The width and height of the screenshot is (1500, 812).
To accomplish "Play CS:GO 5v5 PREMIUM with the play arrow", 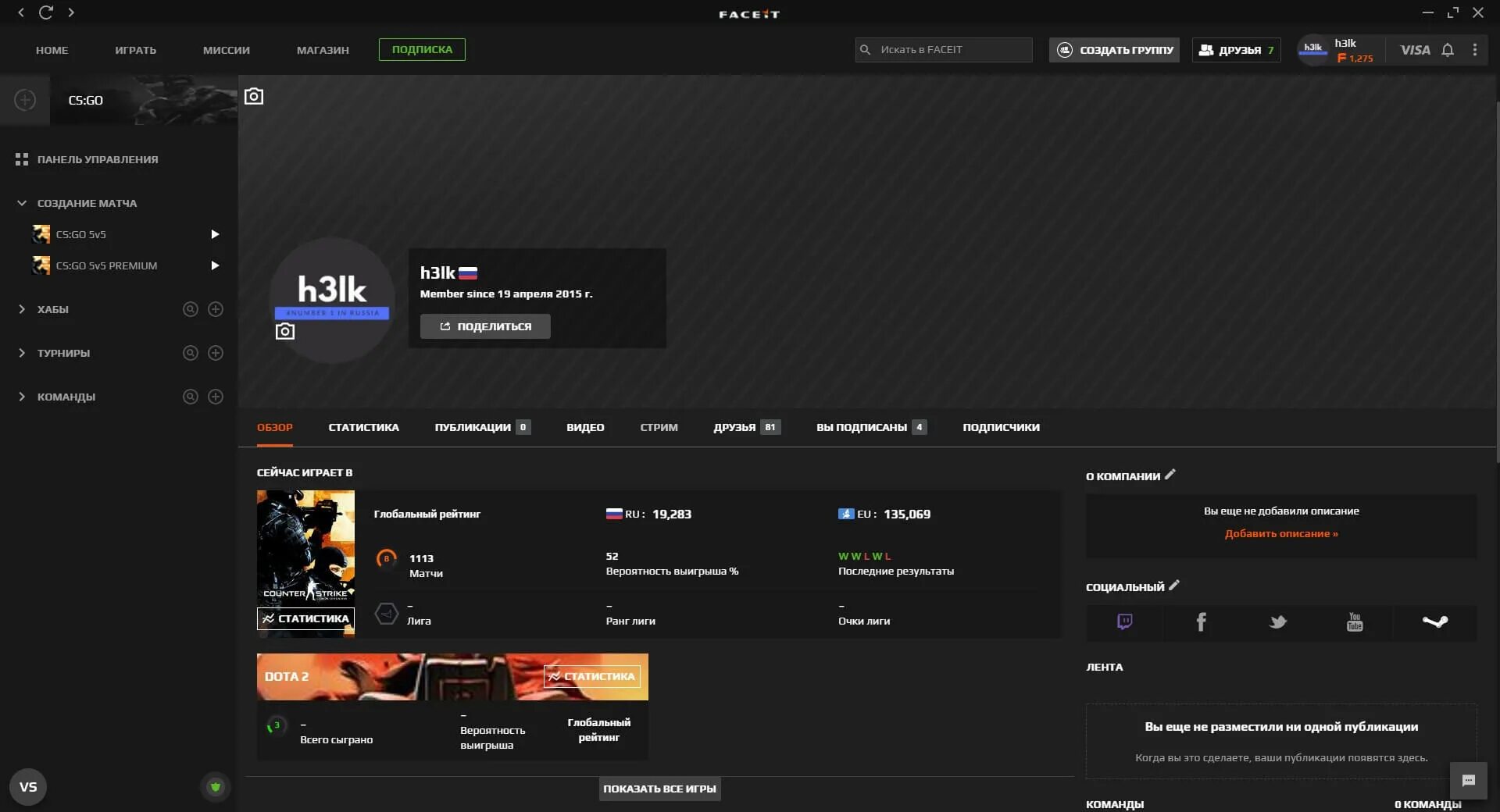I will 215,265.
